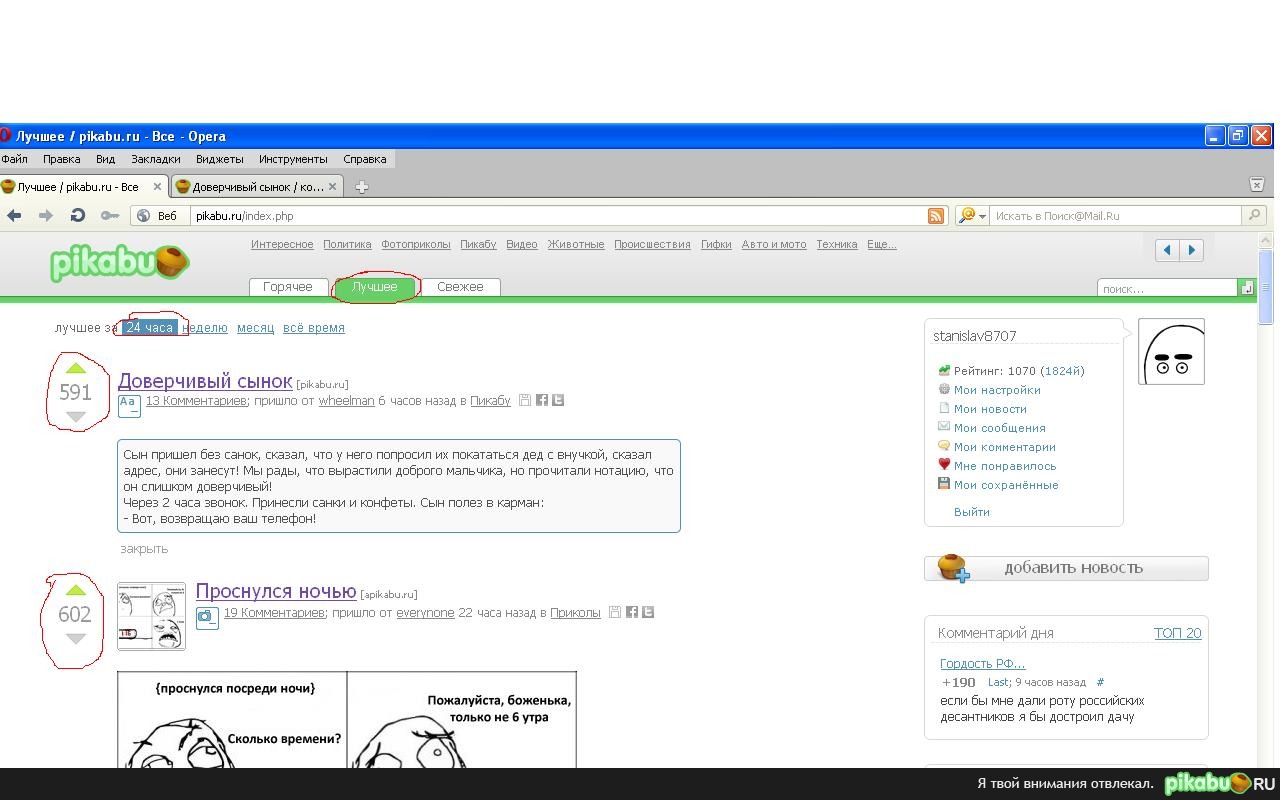This screenshot has height=800, width=1280.
Task: Save 'Доверчивый сынок' with the floppy icon
Action: tap(525, 400)
